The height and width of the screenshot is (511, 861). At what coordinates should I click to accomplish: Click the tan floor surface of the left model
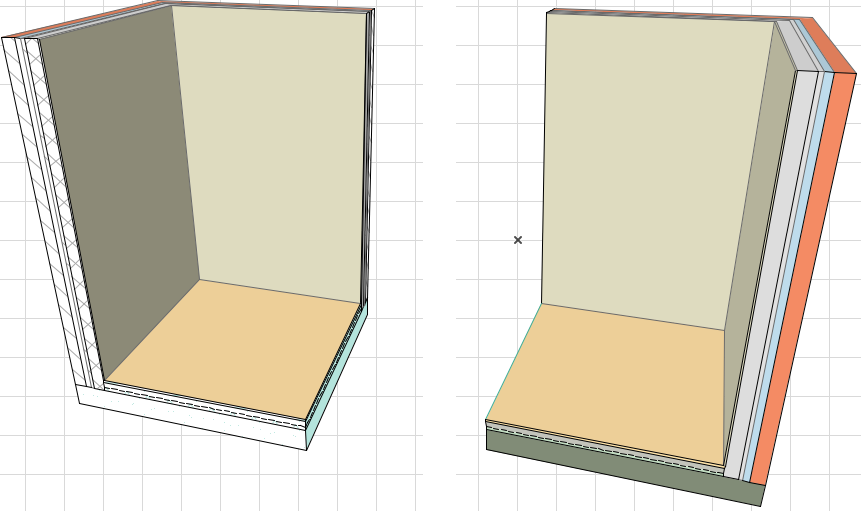231,351
